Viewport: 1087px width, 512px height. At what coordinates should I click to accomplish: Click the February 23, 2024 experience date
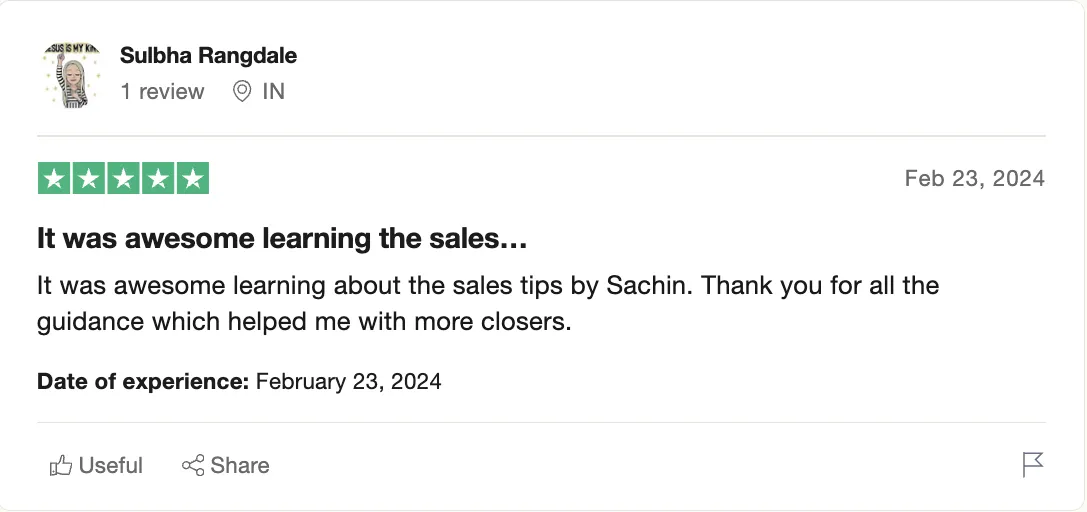(349, 381)
